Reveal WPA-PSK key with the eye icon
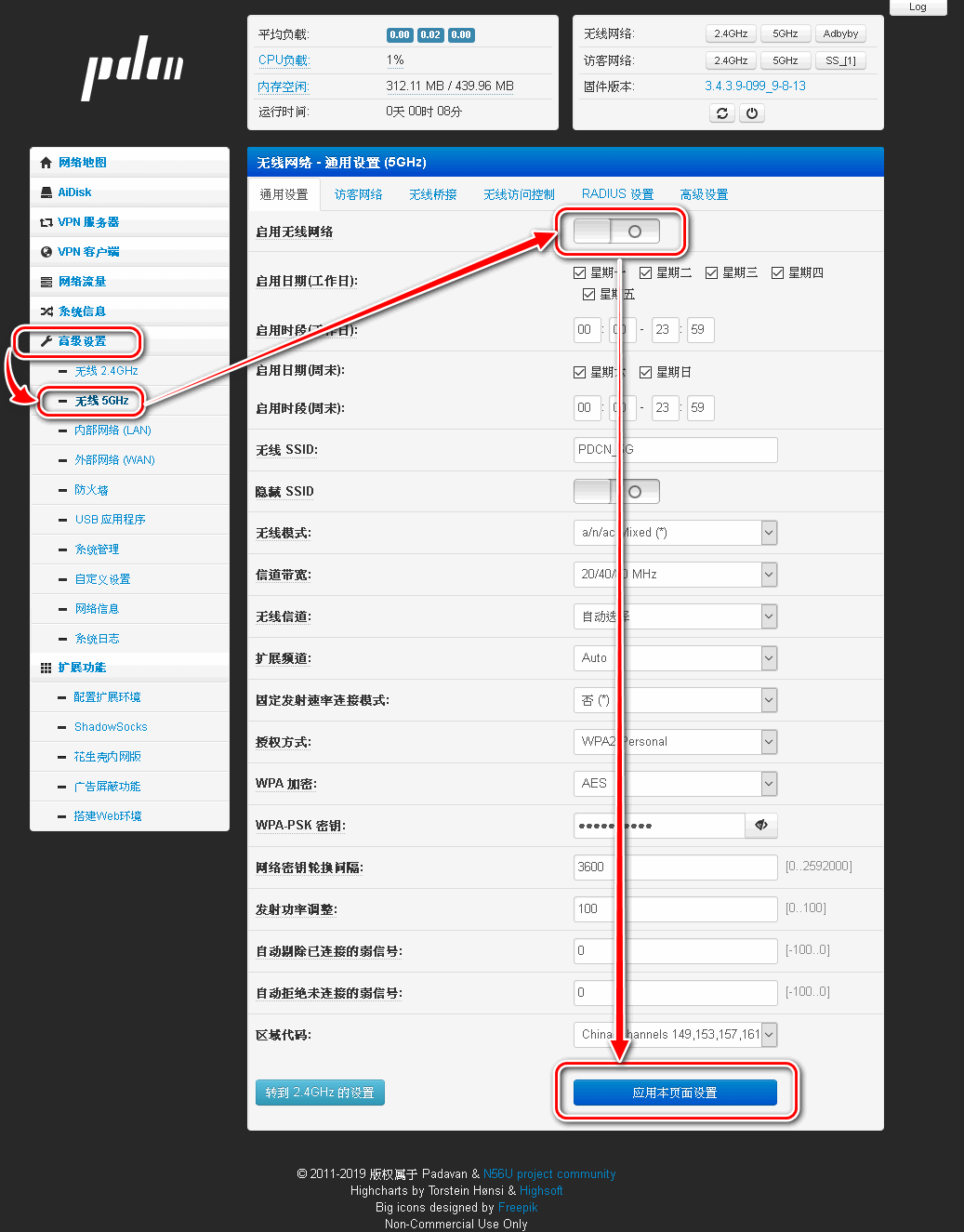964x1232 pixels. click(x=761, y=825)
